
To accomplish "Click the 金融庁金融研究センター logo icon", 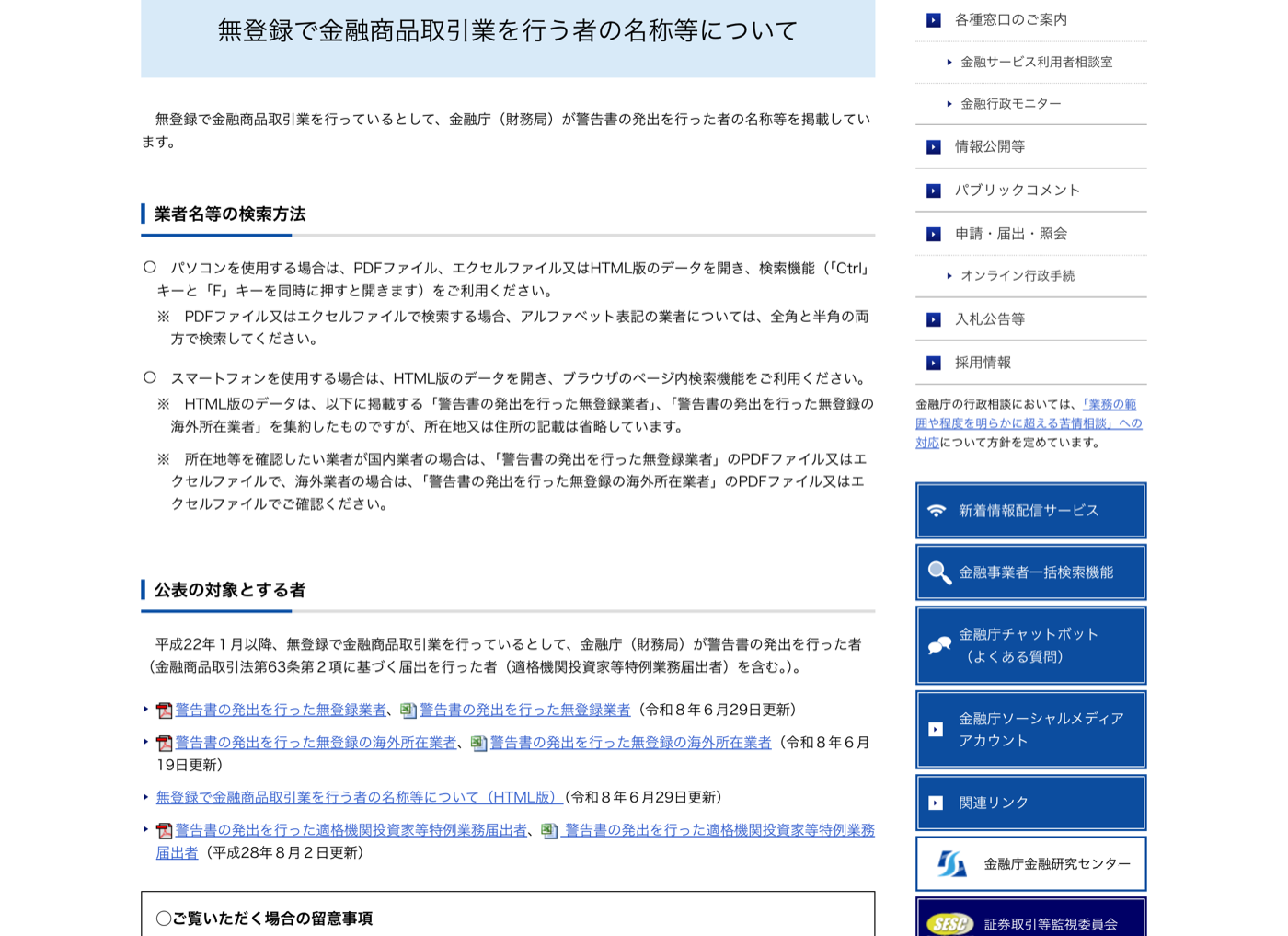I will click(x=952, y=864).
